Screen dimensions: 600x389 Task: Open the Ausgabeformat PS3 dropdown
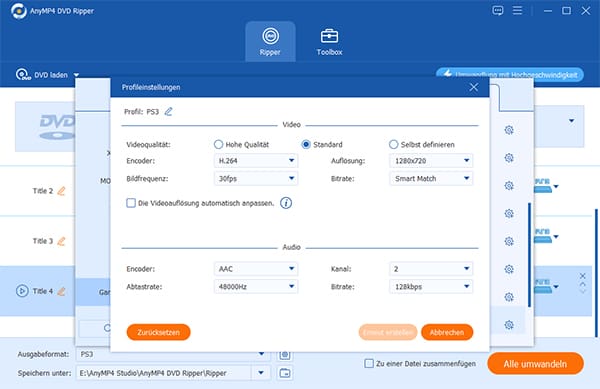pos(261,354)
